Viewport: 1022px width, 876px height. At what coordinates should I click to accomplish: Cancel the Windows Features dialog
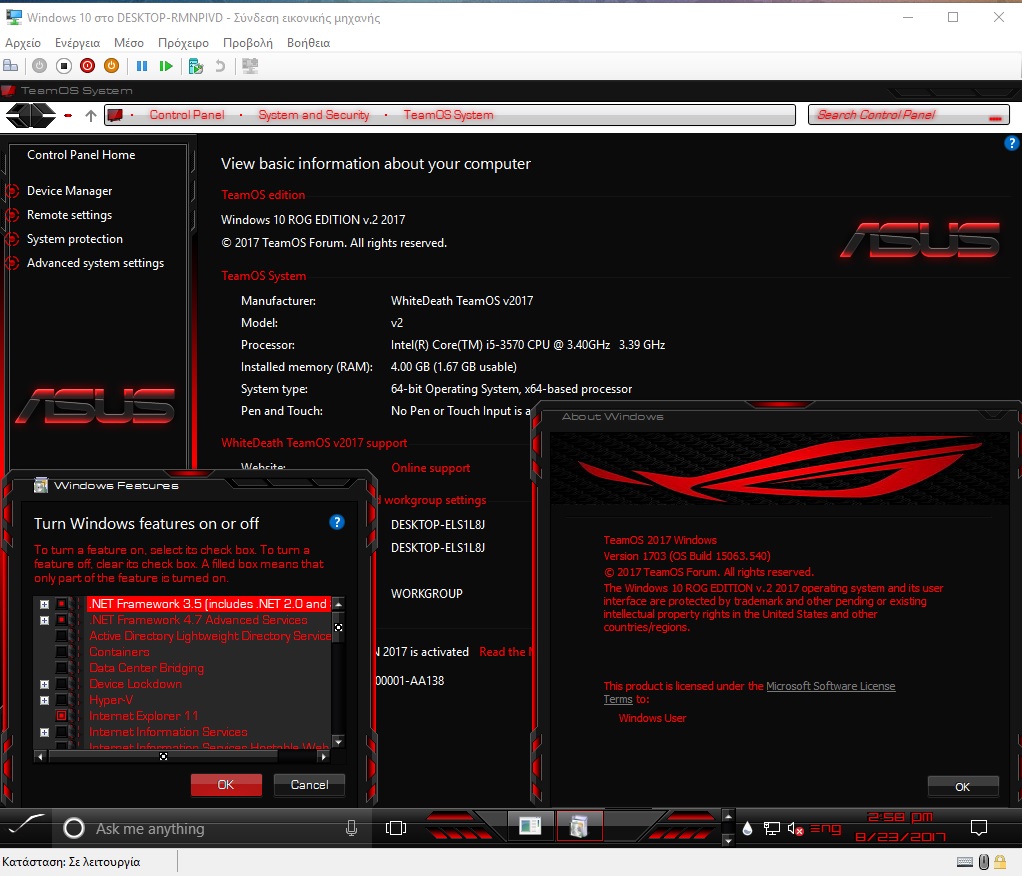tap(309, 785)
